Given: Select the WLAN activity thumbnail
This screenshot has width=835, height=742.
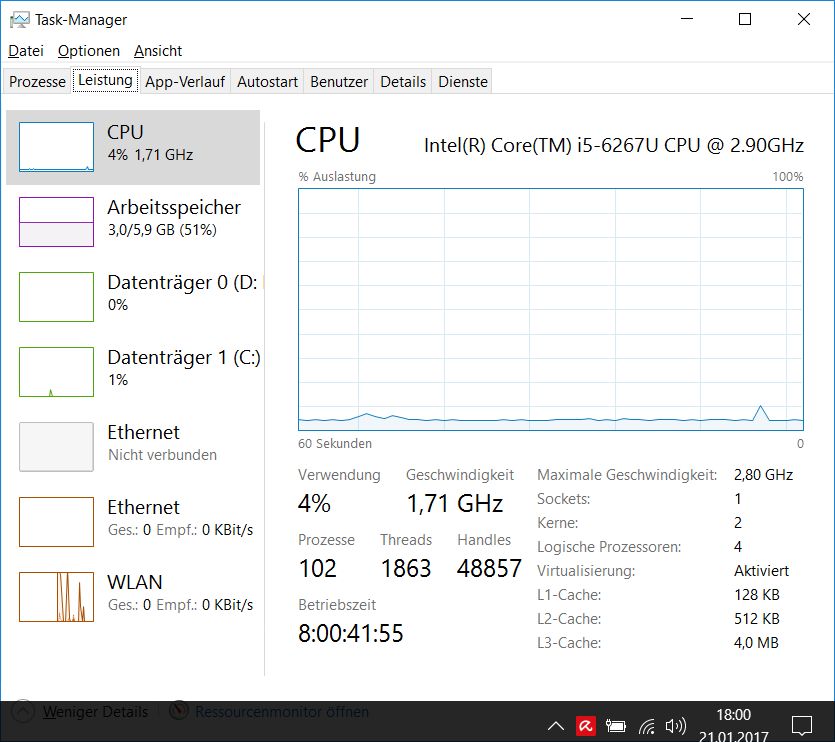Looking at the screenshot, I should click(x=56, y=597).
